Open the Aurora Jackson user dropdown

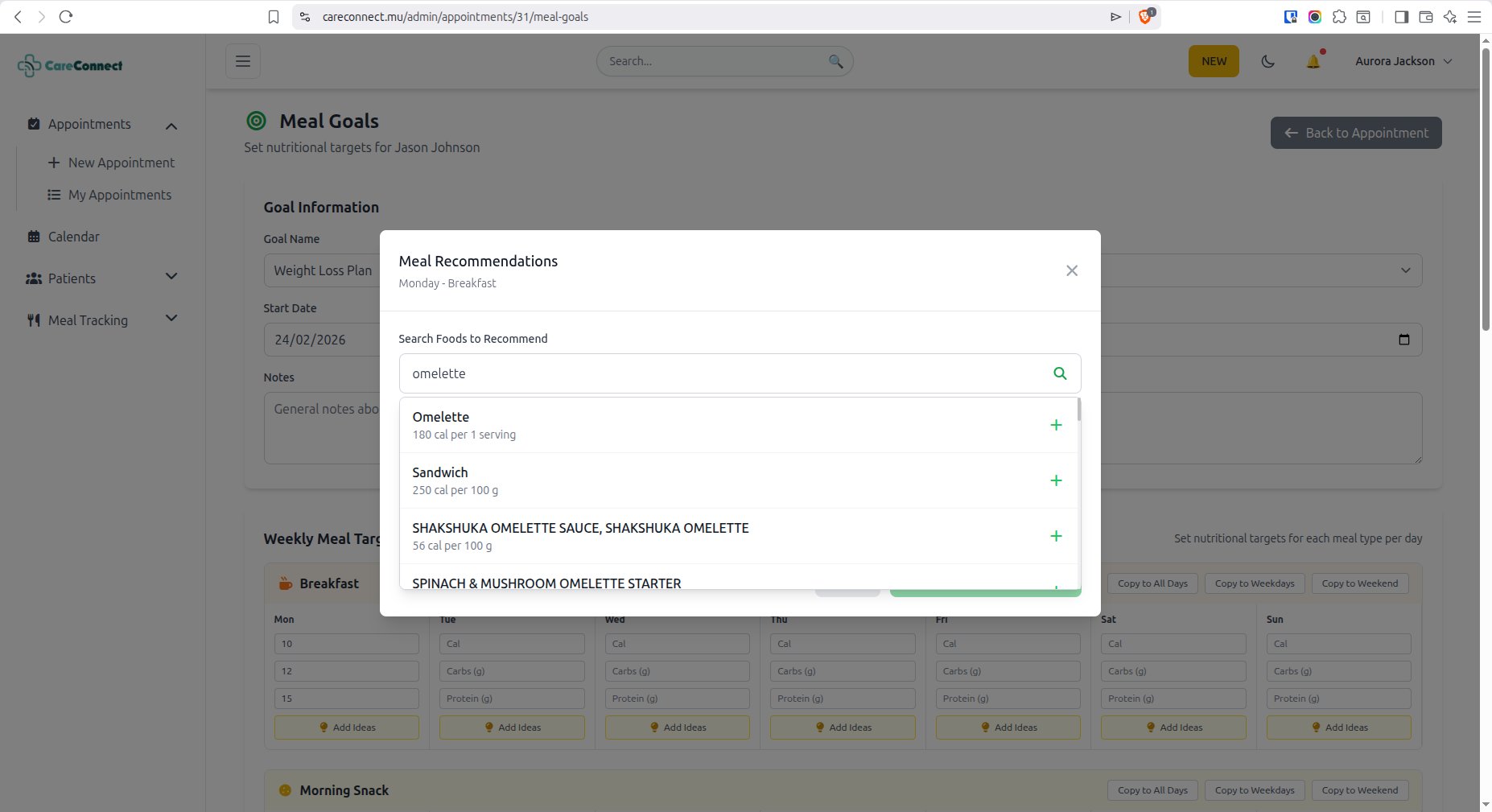1403,61
